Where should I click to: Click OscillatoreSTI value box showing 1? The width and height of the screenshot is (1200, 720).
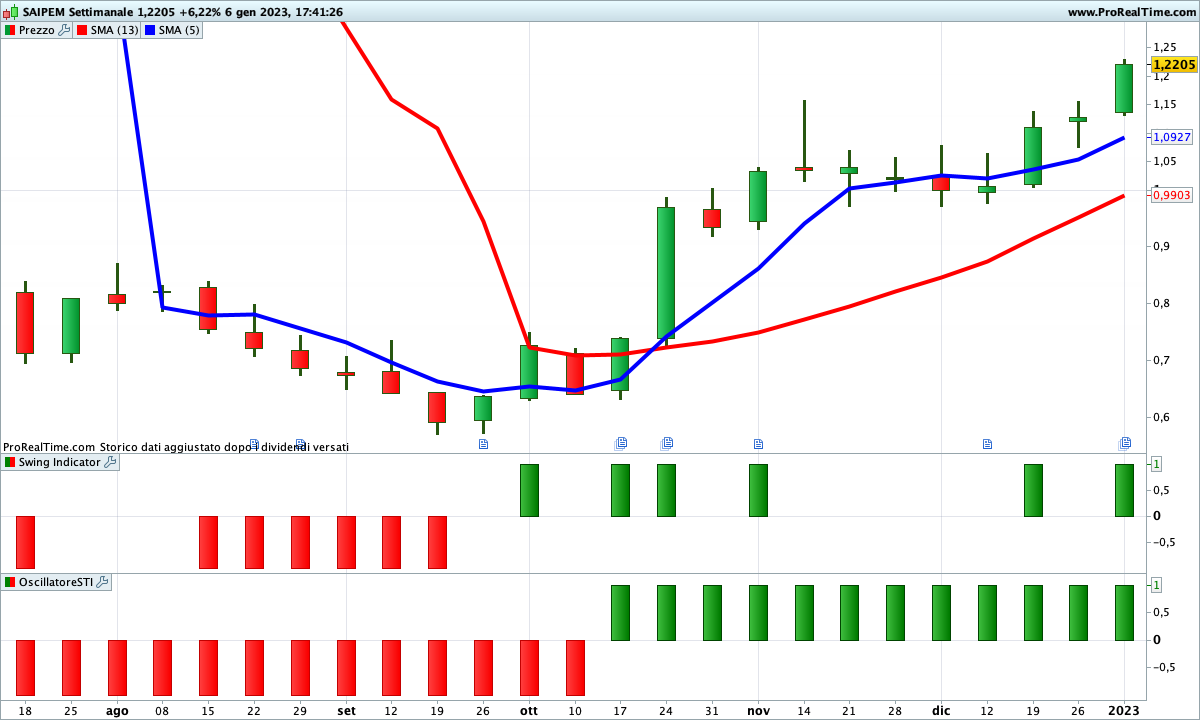1156,584
